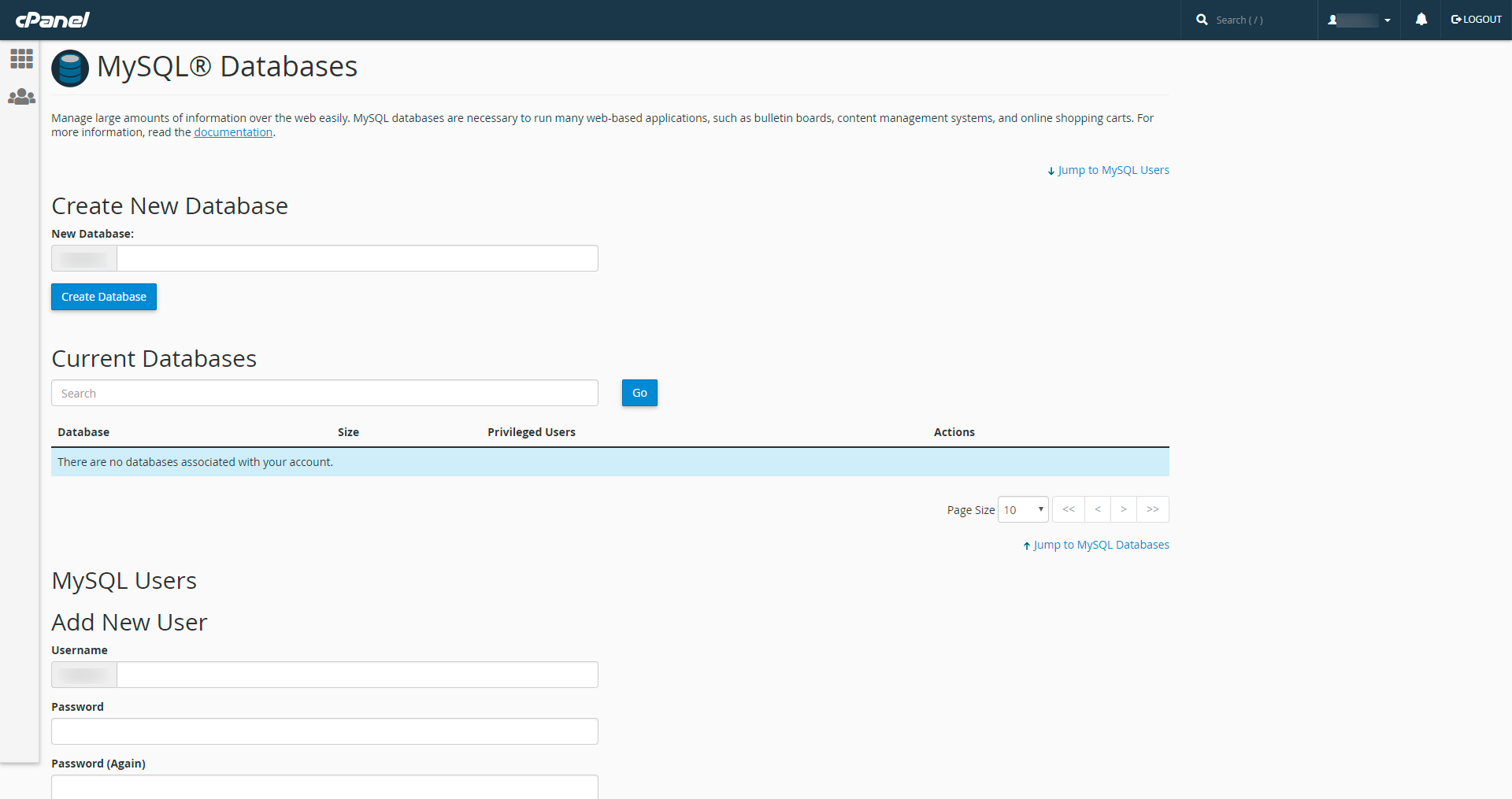Viewport: 1512px width, 799px height.
Task: Click the search magnifier icon in header
Action: pyautogui.click(x=1202, y=20)
